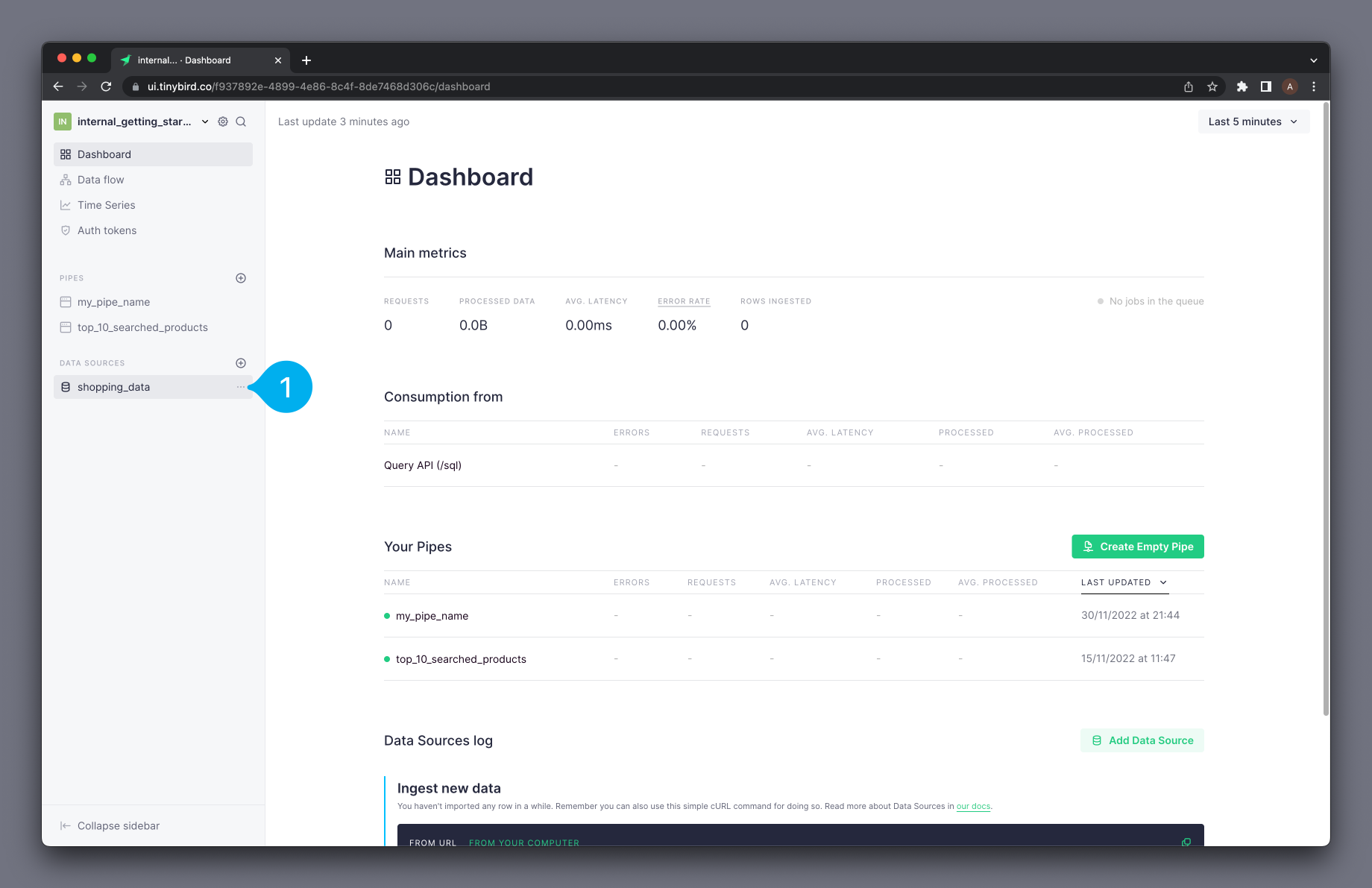Image resolution: width=1372 pixels, height=888 pixels.
Task: Click the 15/11/2022 at 11:47 timestamp
Action: click(x=1128, y=658)
